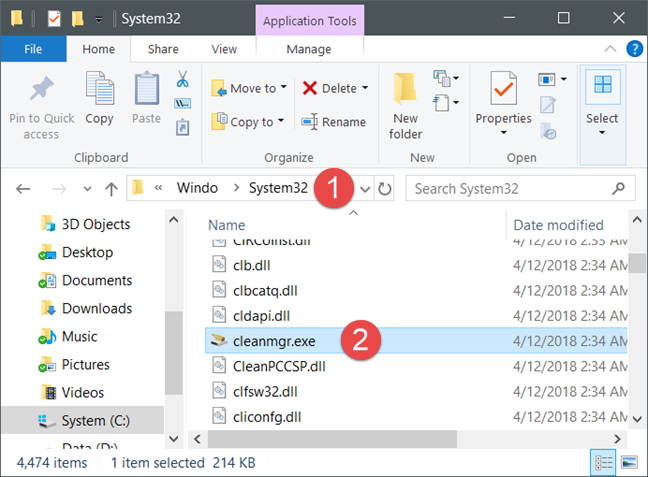Expand the address bar history dropdown

point(365,189)
